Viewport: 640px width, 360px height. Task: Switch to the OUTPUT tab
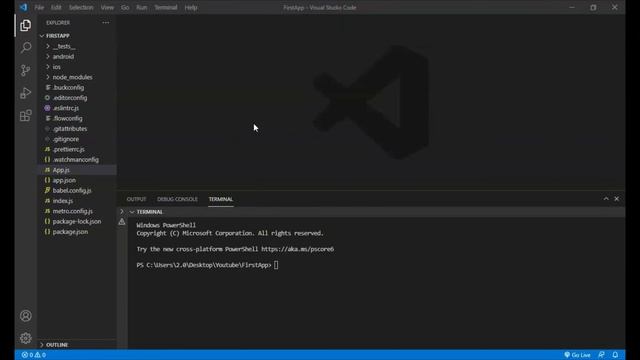coord(136,199)
